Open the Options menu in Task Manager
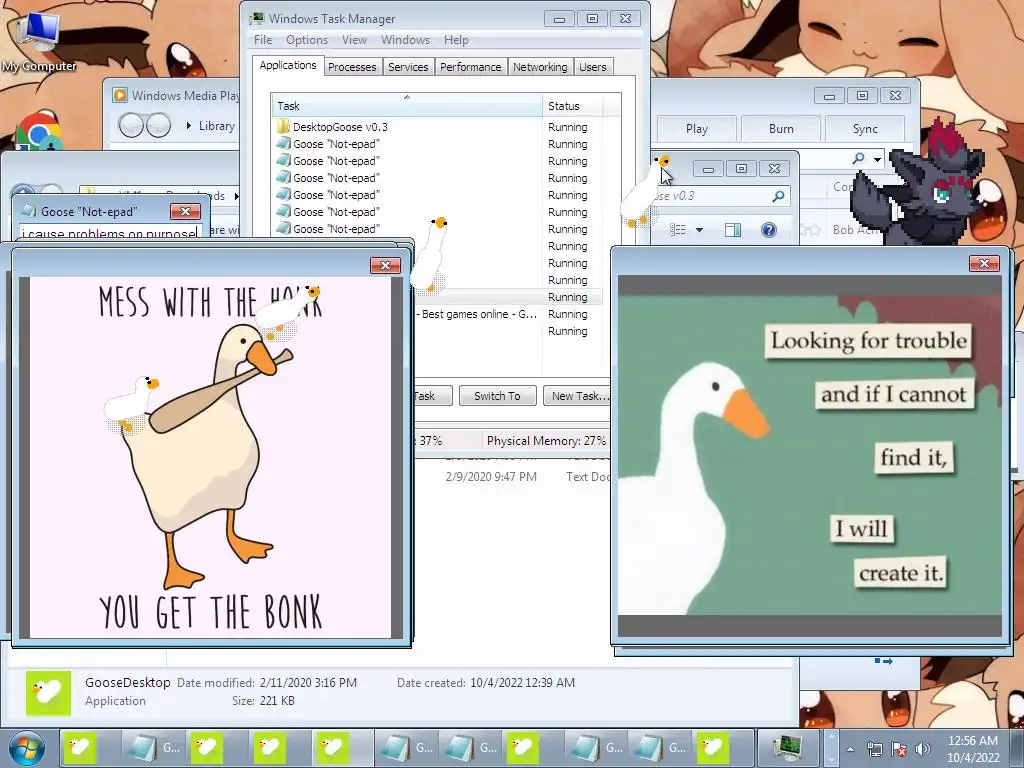 (x=307, y=40)
